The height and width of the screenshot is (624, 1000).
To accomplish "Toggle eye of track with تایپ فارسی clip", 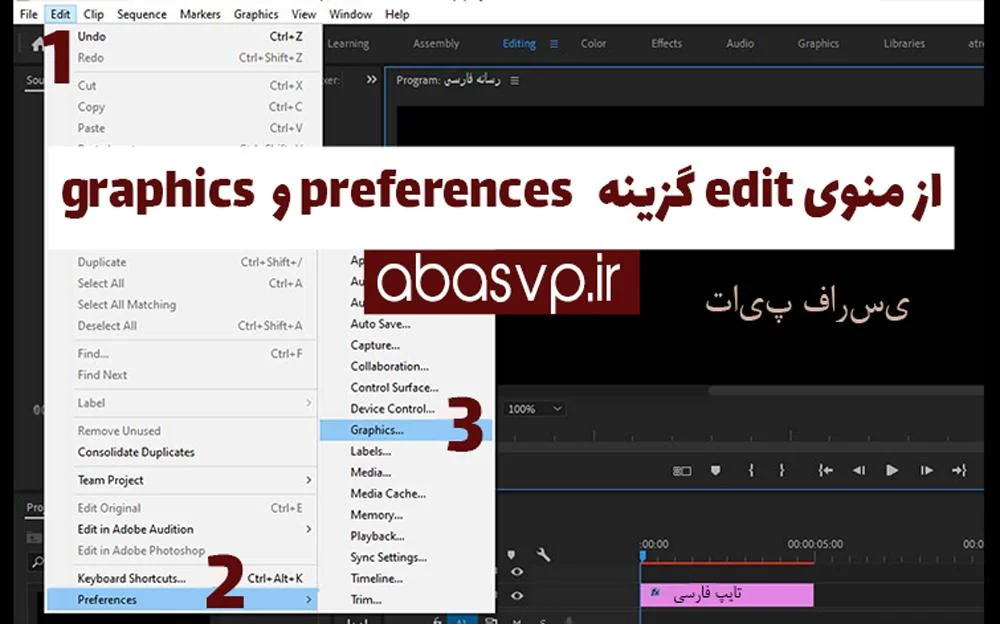I will pos(517,595).
